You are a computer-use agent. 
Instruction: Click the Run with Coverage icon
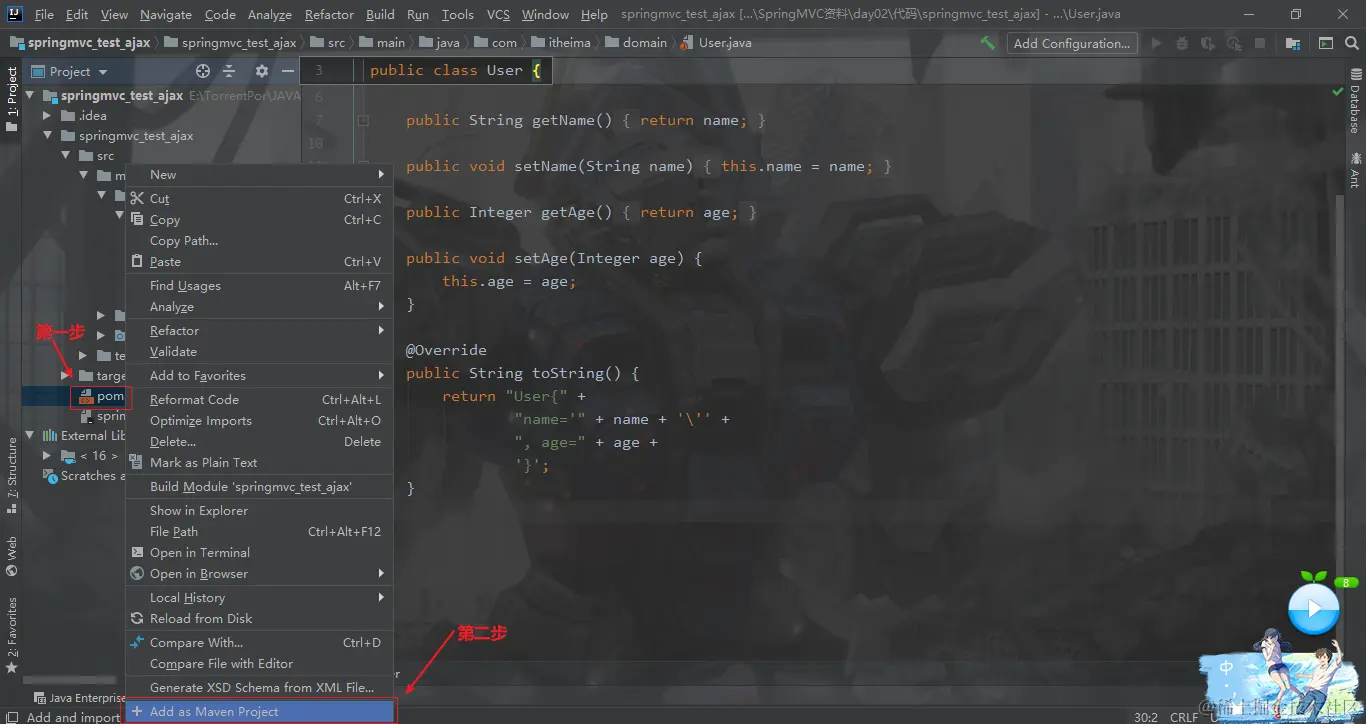tap(1209, 43)
